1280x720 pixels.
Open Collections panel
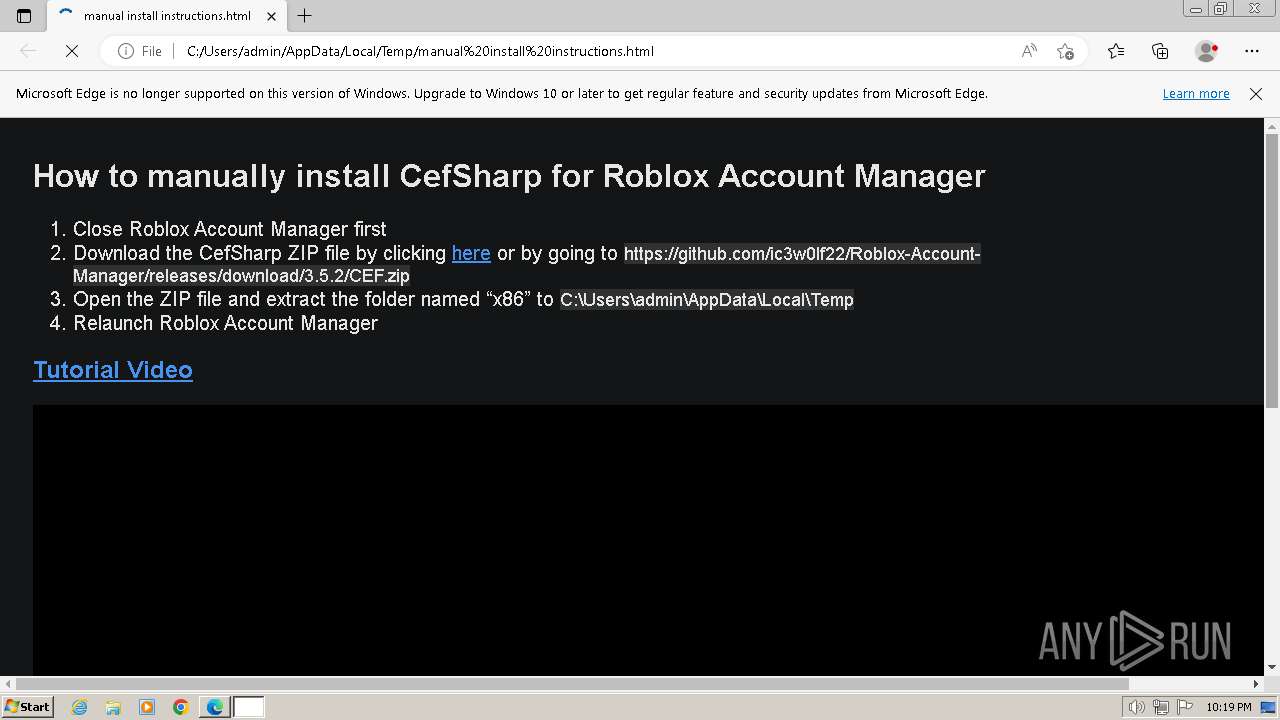coord(1160,51)
